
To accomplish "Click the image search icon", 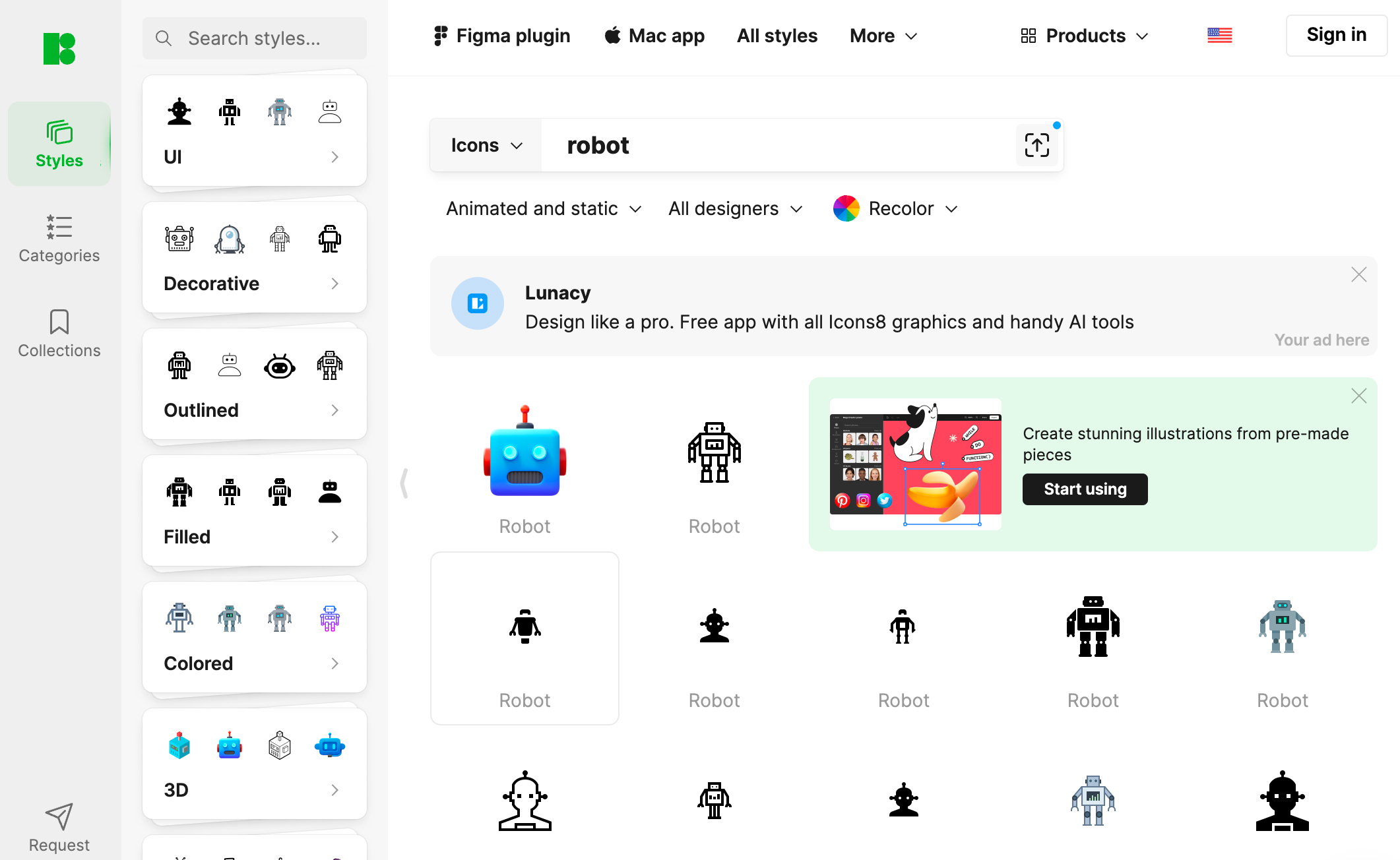I will 1036,145.
